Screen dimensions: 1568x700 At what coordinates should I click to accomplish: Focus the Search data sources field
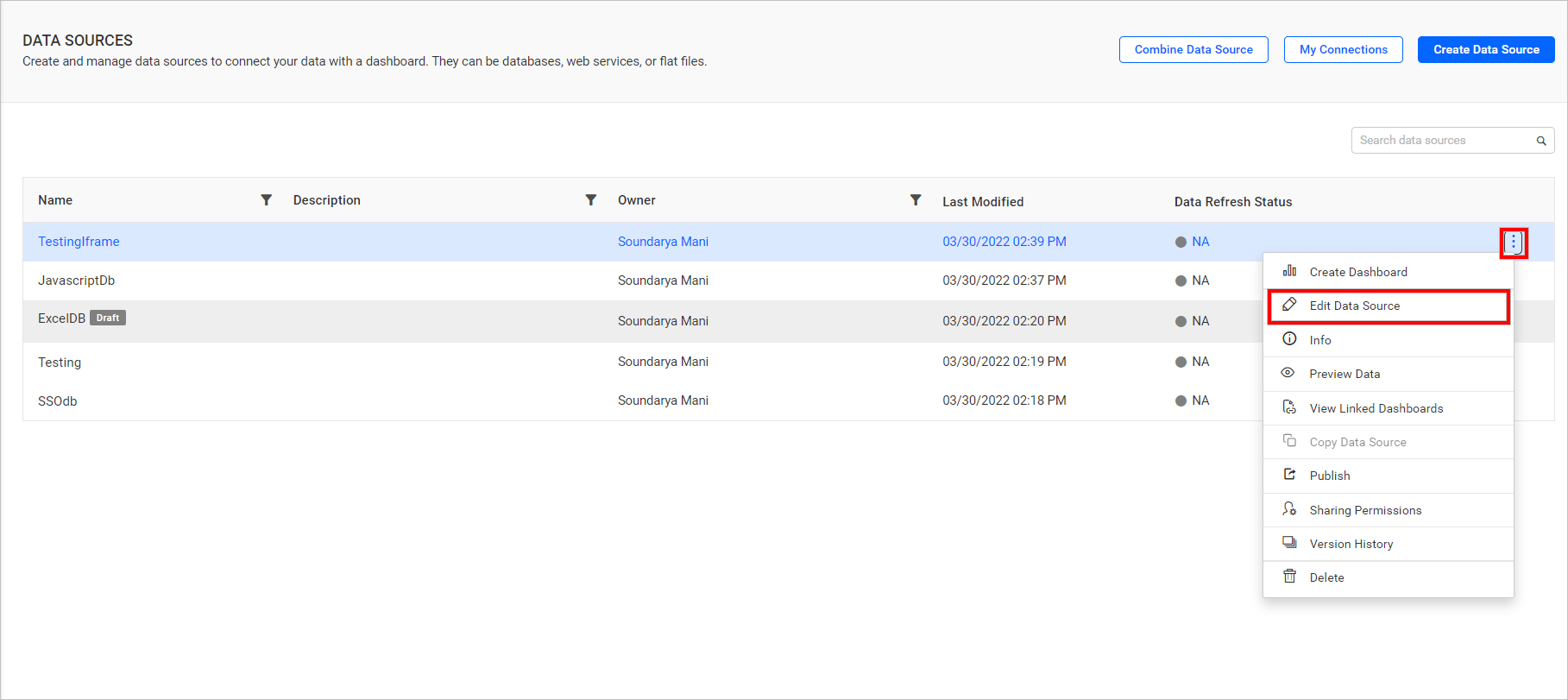pos(1441,141)
